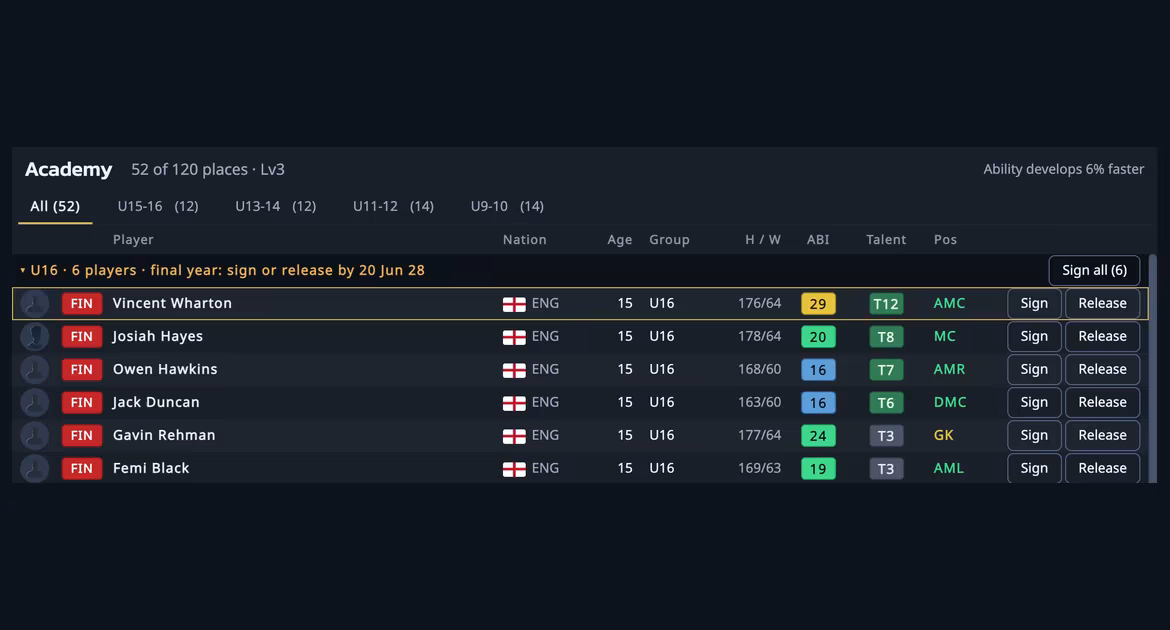1170x630 pixels.
Task: Open Owen Hawkins' player name
Action: 165,369
